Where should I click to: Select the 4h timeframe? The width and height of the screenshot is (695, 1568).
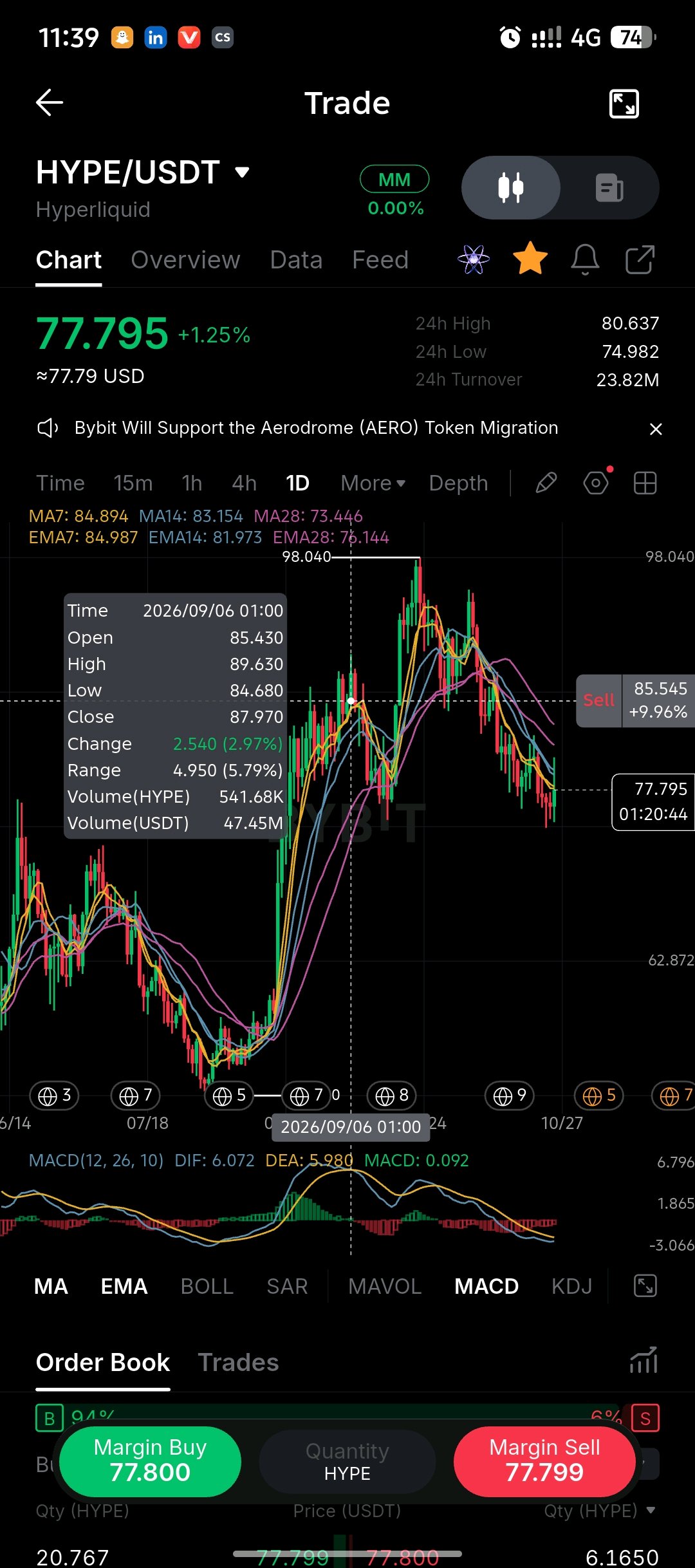coord(245,483)
